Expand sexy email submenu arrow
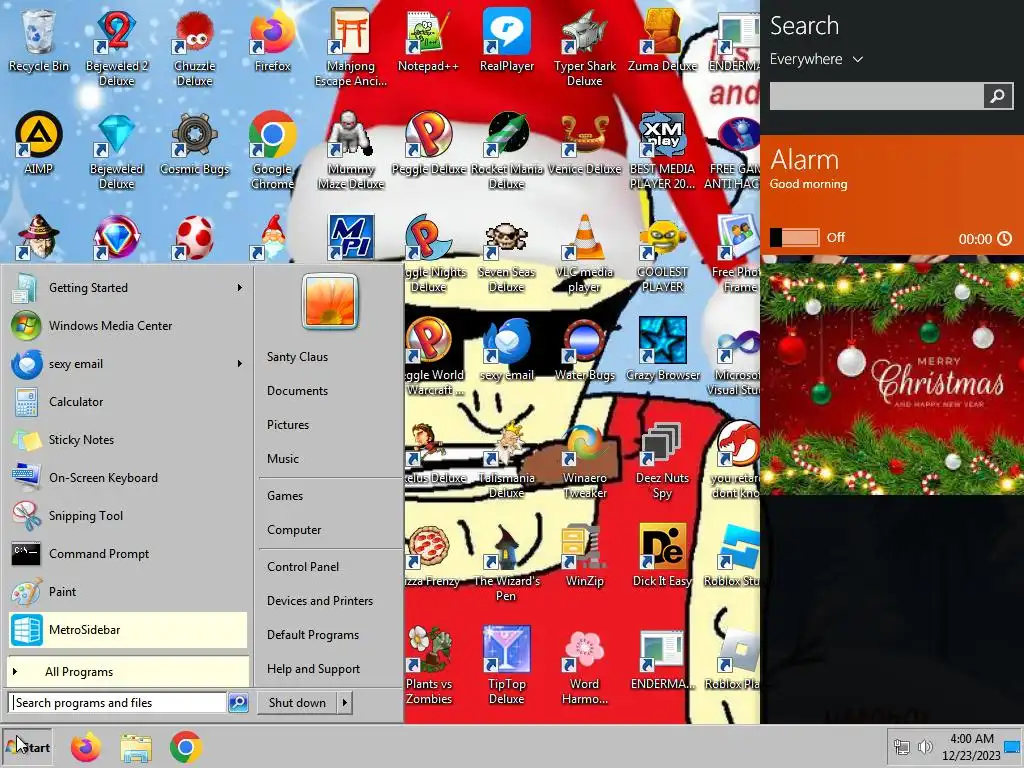Image resolution: width=1024 pixels, height=768 pixels. [240, 364]
